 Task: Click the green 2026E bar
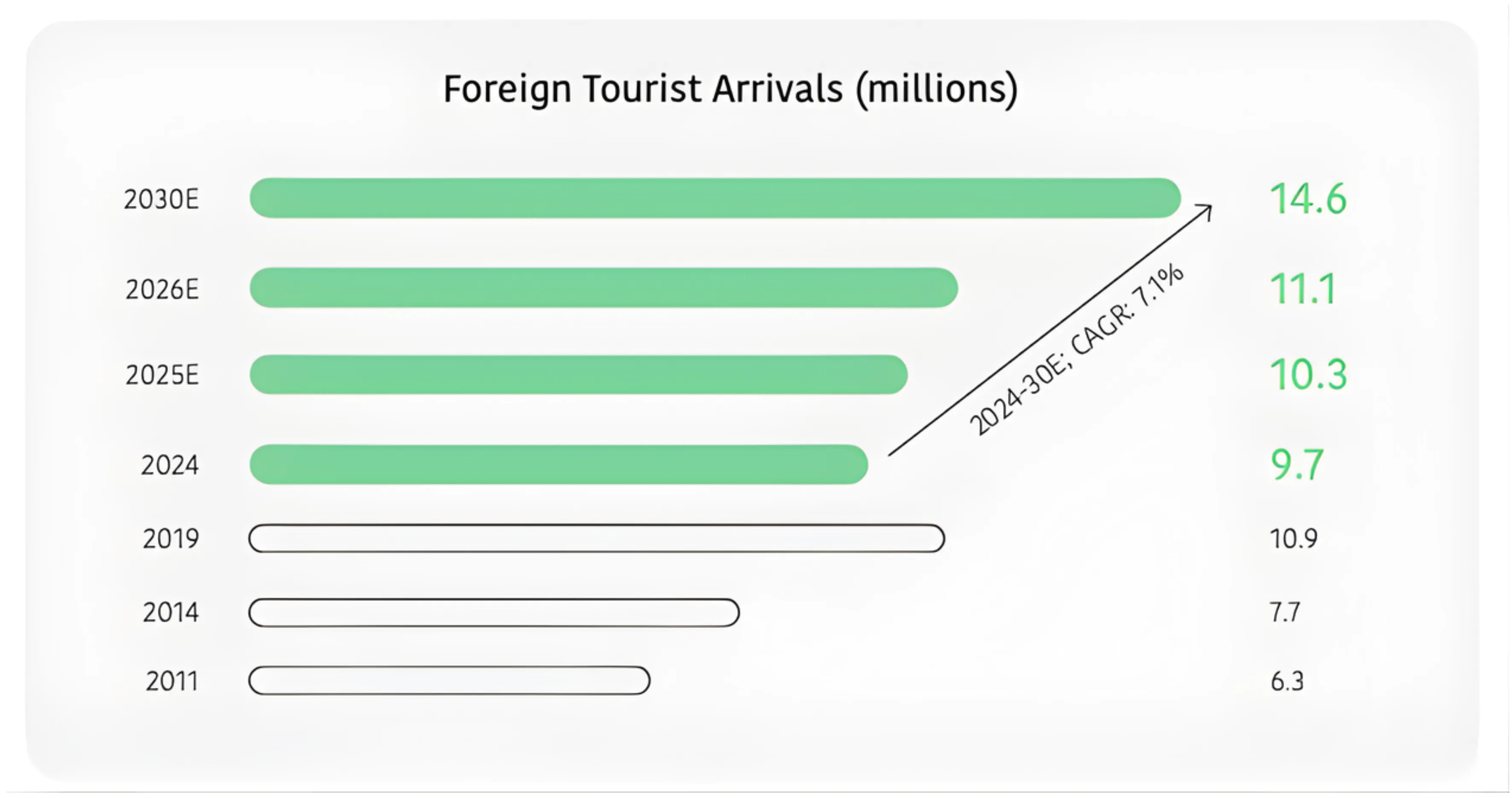point(603,288)
